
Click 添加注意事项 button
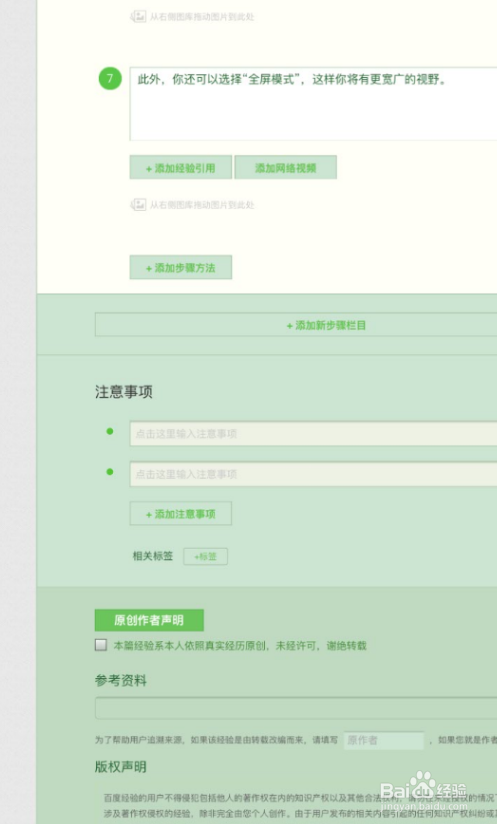coord(181,513)
